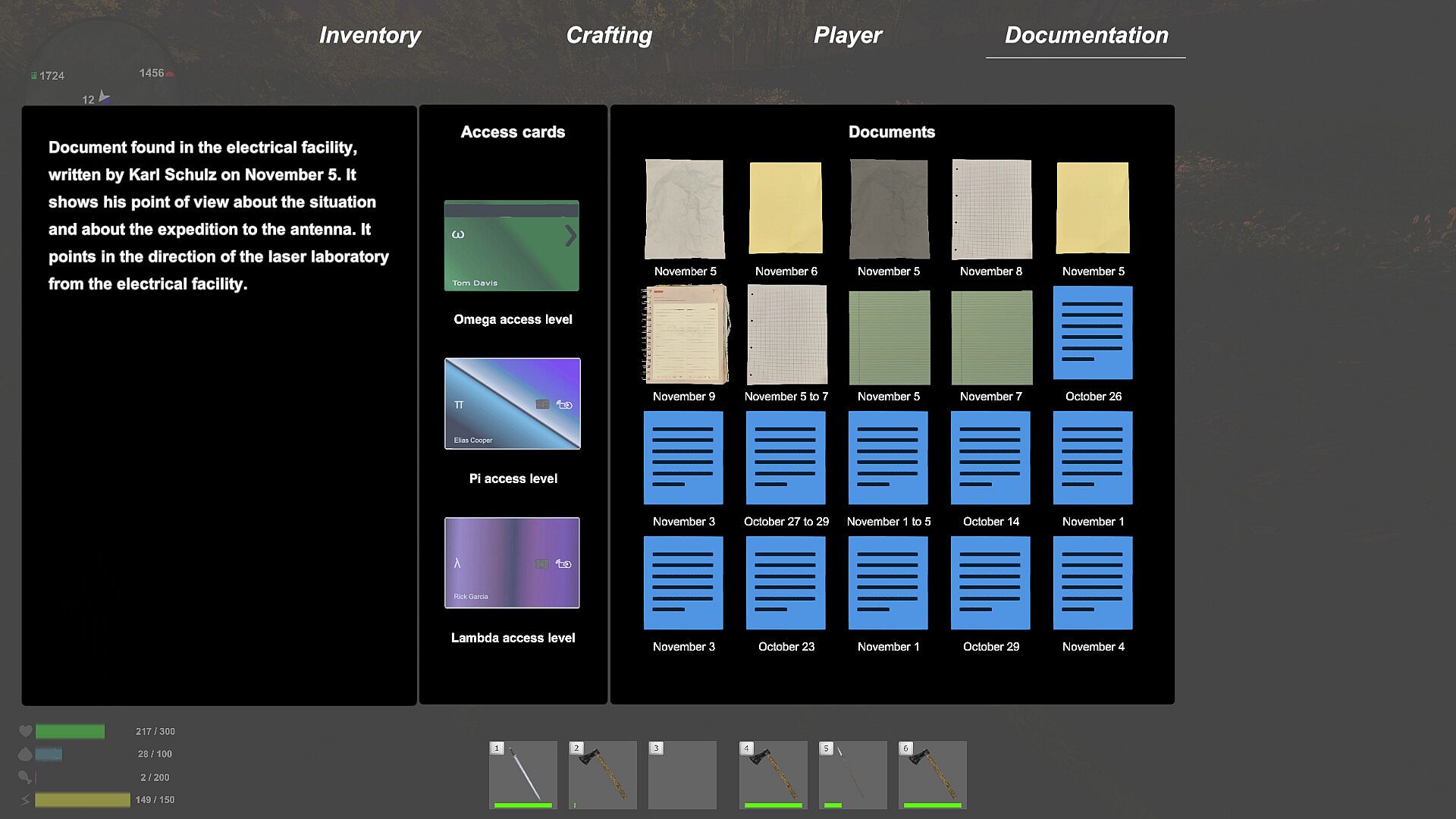Open the Inventory tab

pyautogui.click(x=369, y=35)
